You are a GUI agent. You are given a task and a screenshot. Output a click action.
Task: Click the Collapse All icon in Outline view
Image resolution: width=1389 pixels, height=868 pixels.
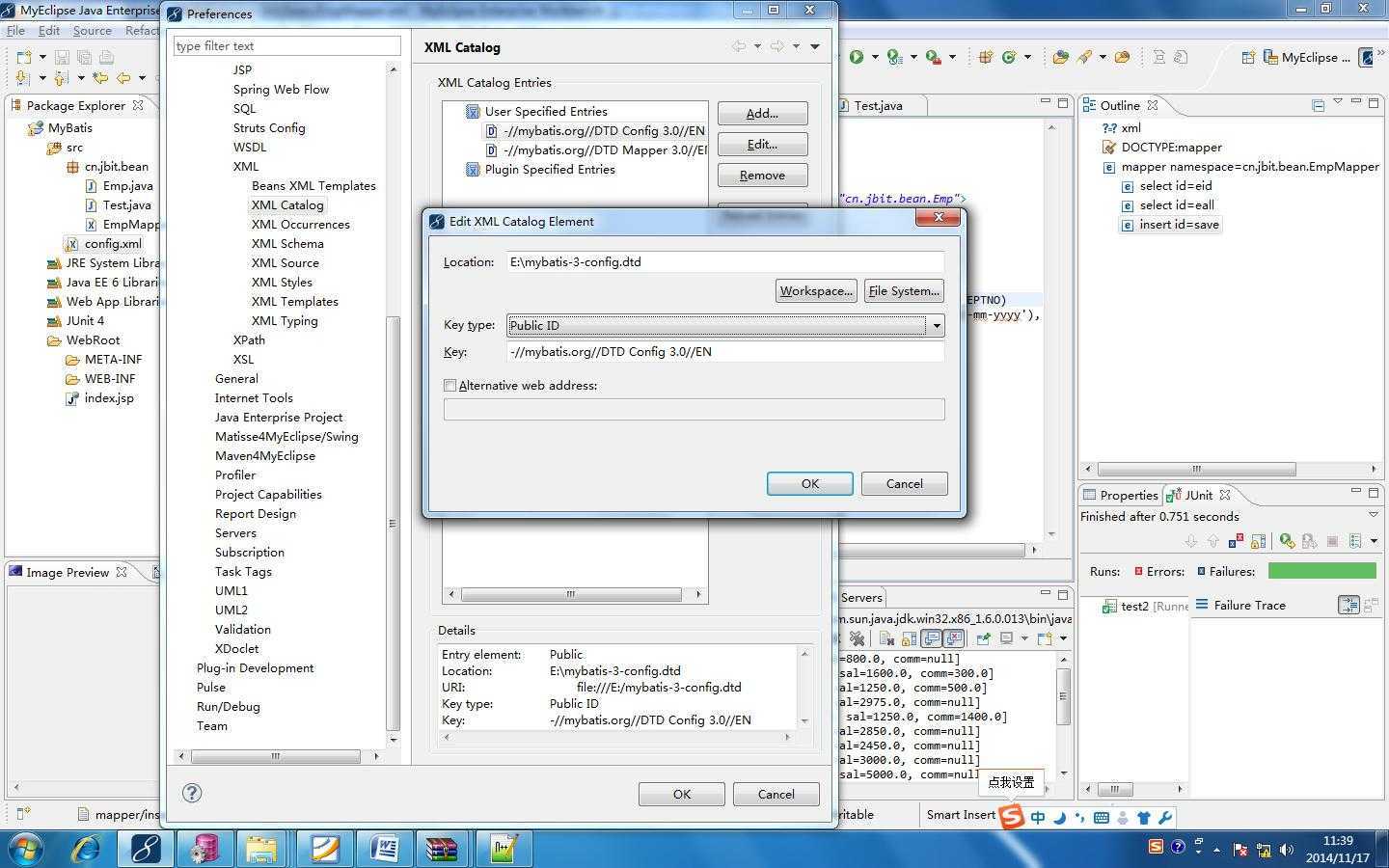(1318, 105)
